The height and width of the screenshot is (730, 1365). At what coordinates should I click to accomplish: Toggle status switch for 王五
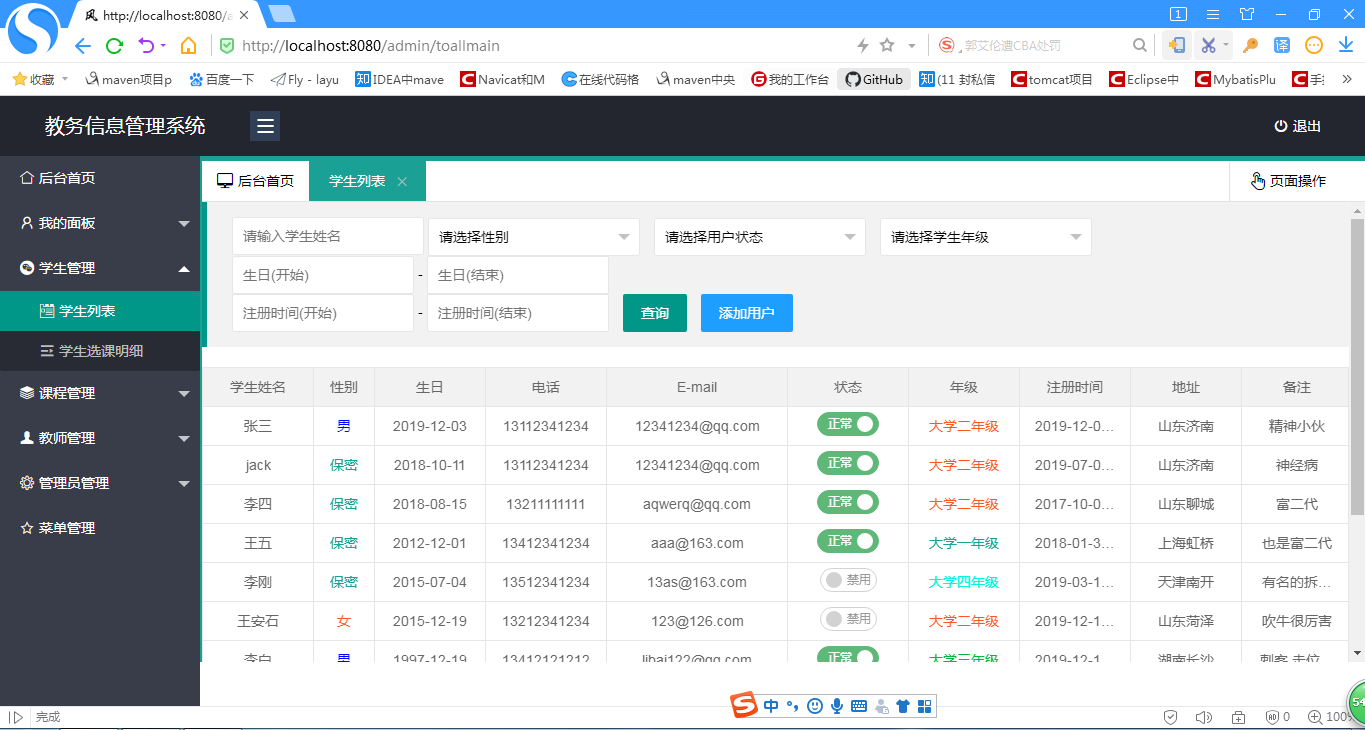click(847, 541)
